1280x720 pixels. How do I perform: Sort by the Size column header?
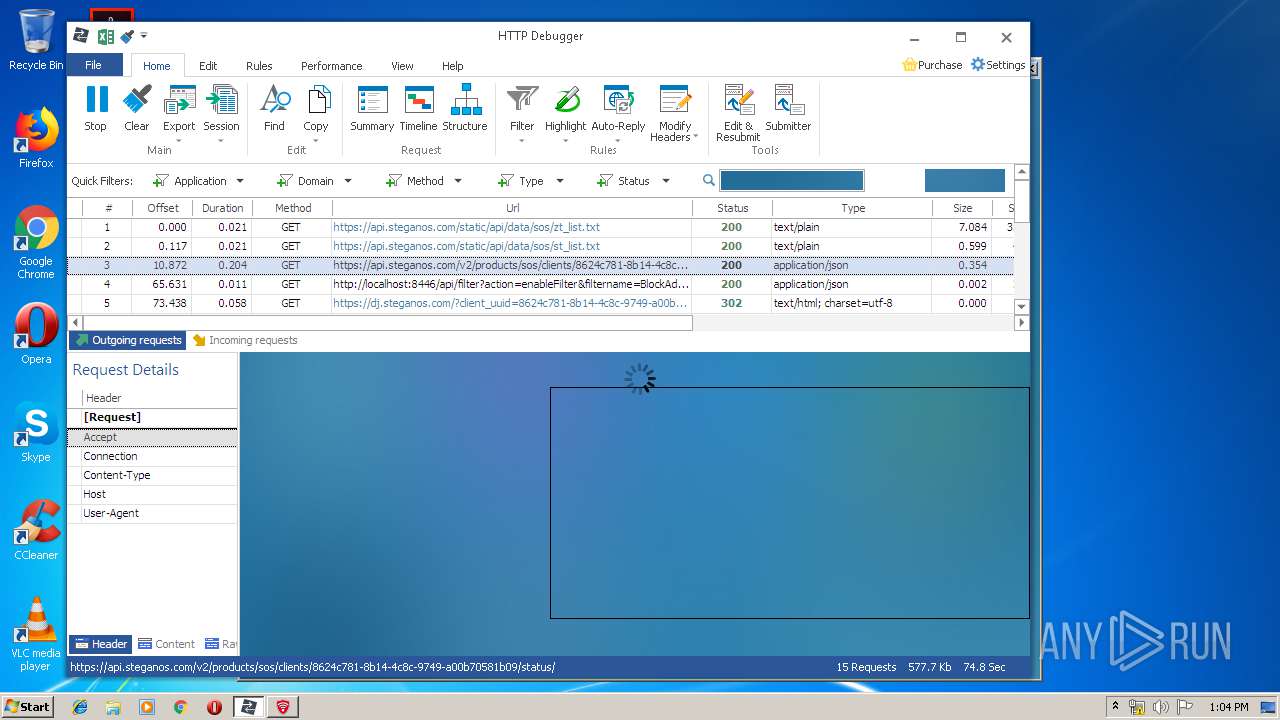(x=962, y=208)
